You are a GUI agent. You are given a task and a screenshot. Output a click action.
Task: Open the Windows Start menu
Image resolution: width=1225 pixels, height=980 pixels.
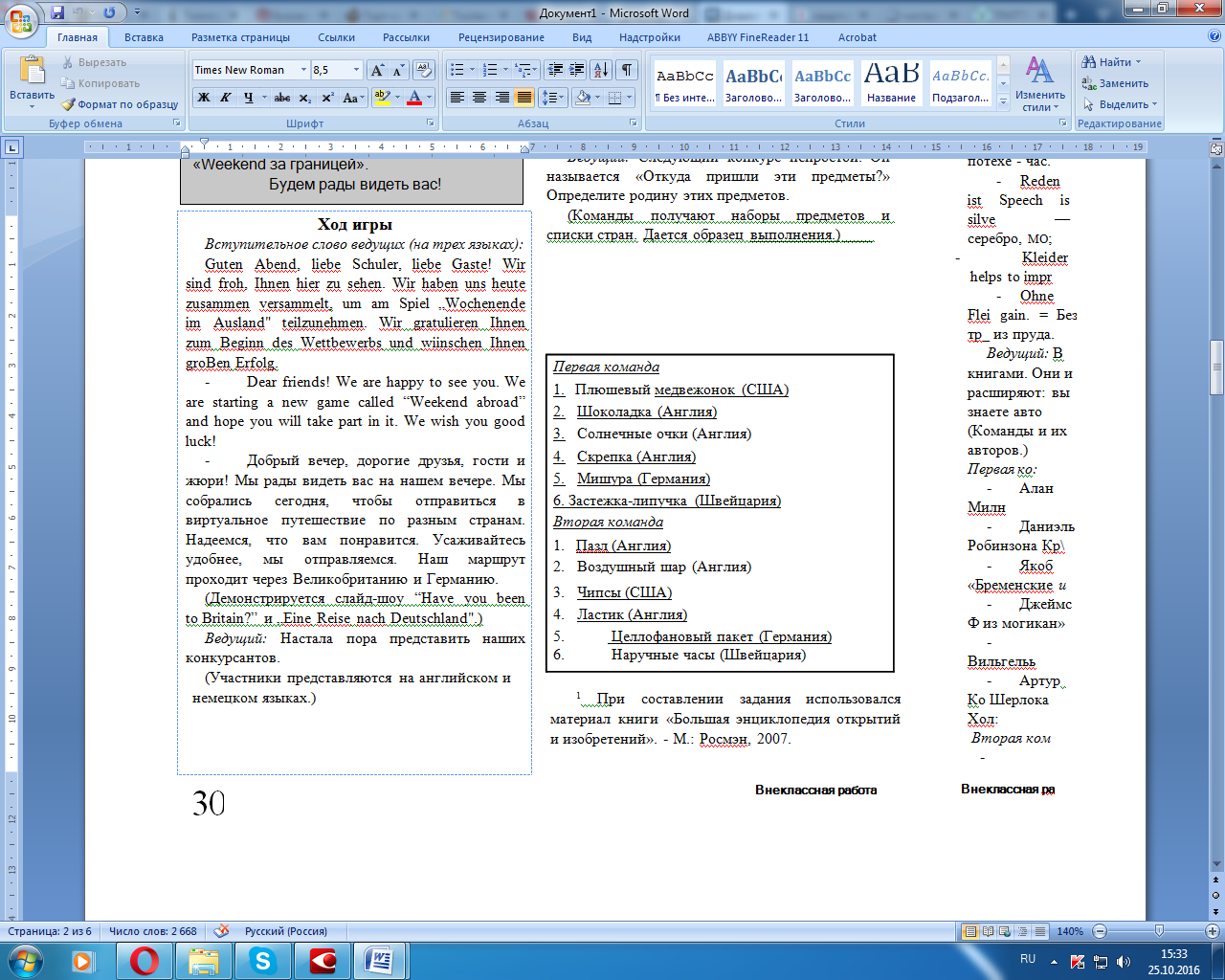click(x=25, y=961)
